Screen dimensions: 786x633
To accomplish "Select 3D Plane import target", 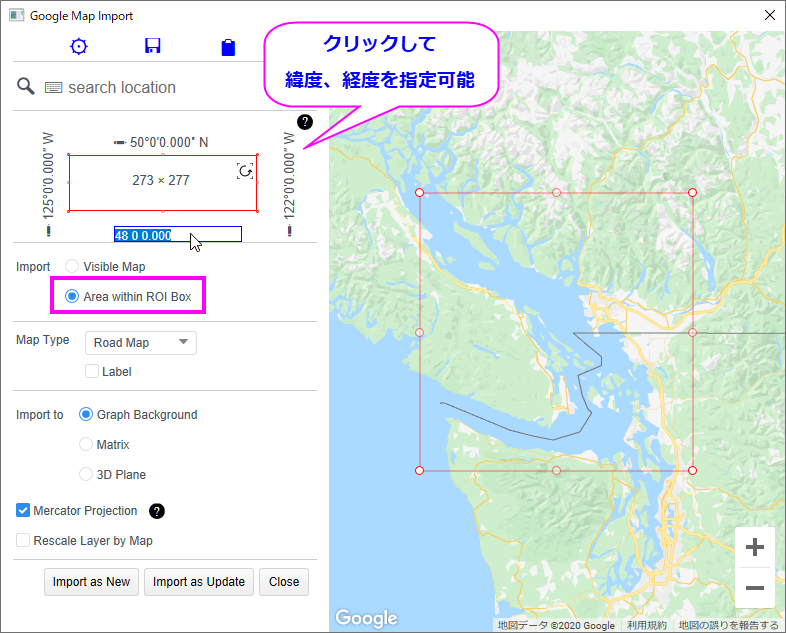I will [x=86, y=474].
